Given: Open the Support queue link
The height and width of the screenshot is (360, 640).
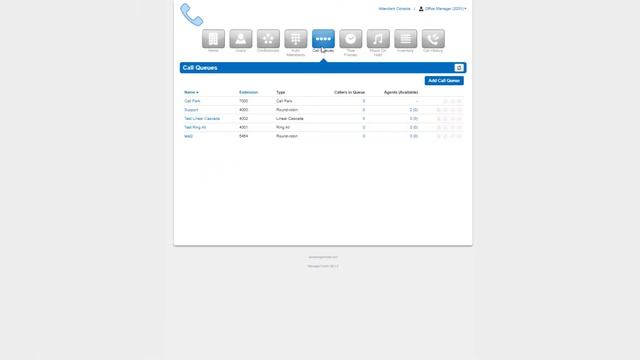Looking at the screenshot, I should (191, 110).
